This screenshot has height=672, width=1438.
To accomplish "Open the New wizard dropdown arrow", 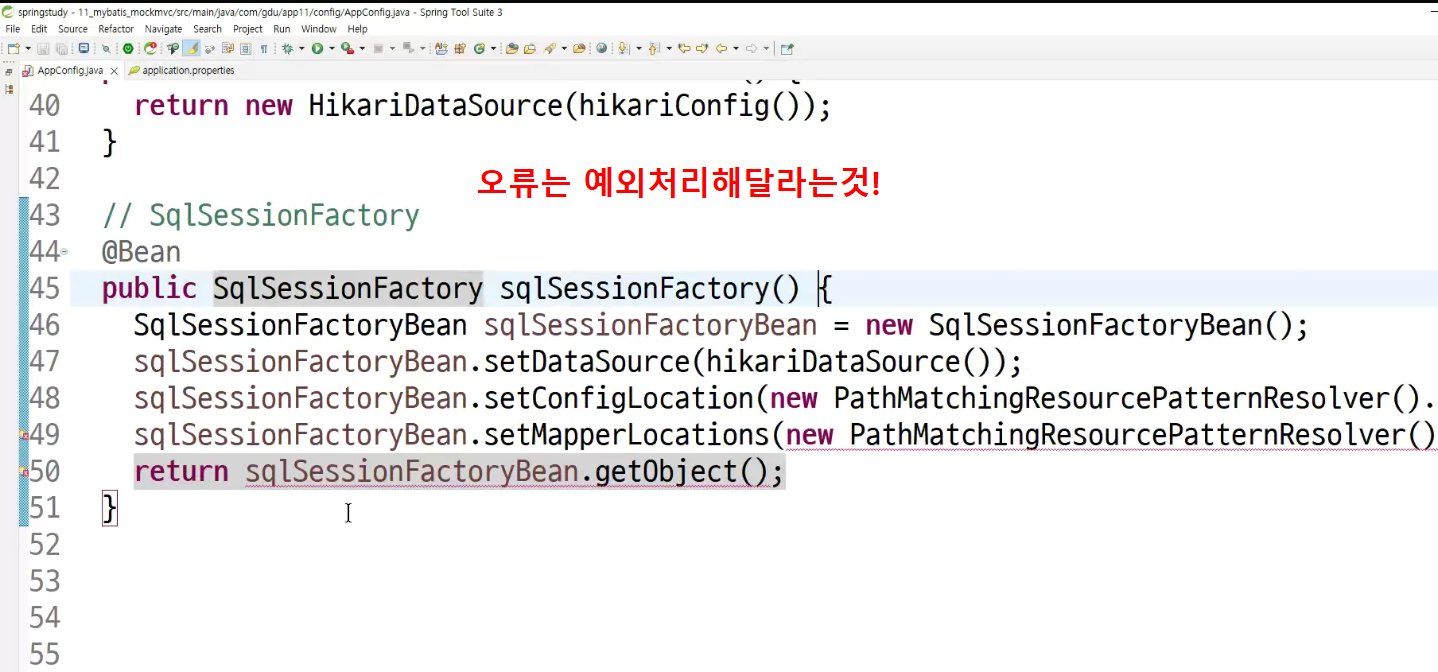I will coord(28,48).
